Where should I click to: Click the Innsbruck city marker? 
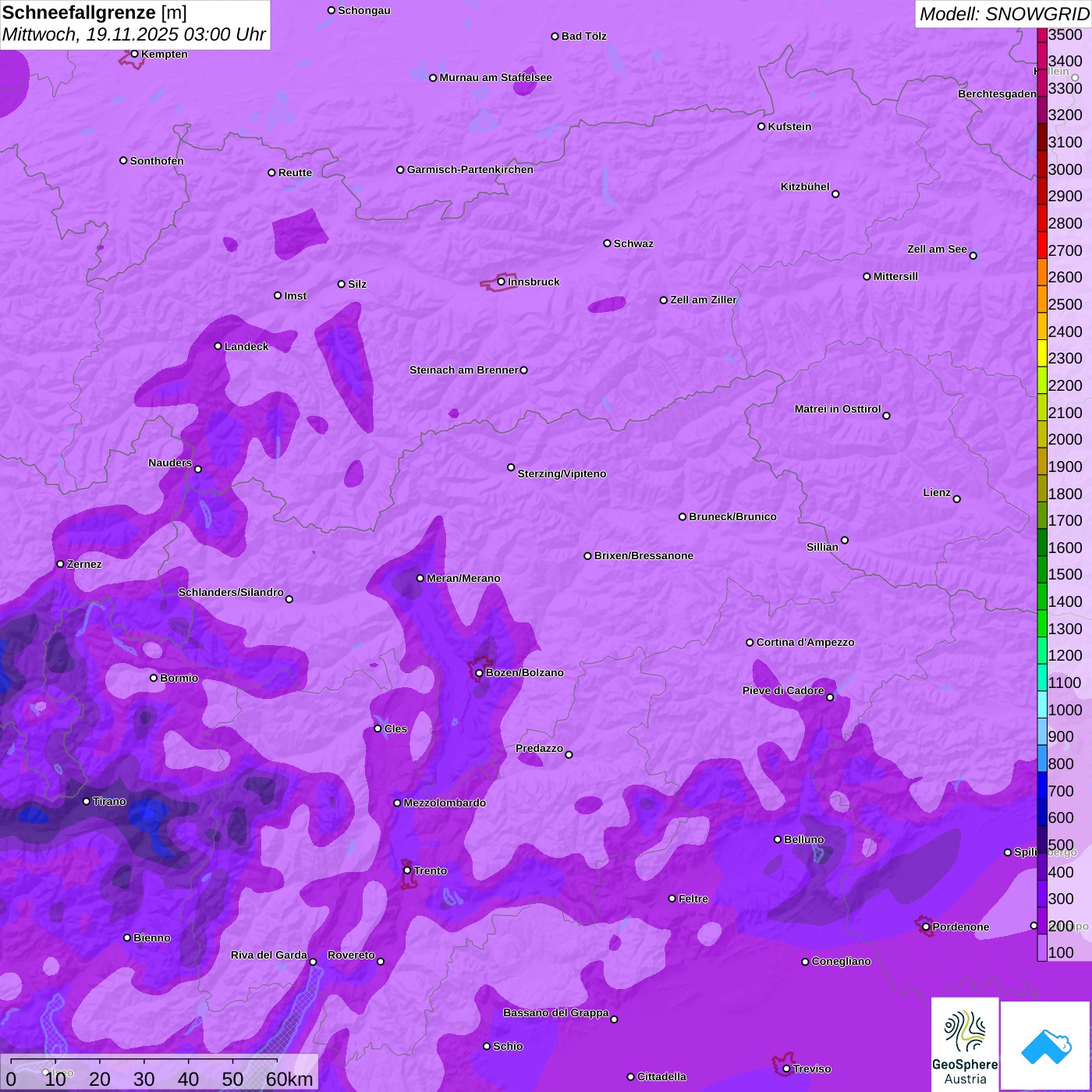coord(502,282)
